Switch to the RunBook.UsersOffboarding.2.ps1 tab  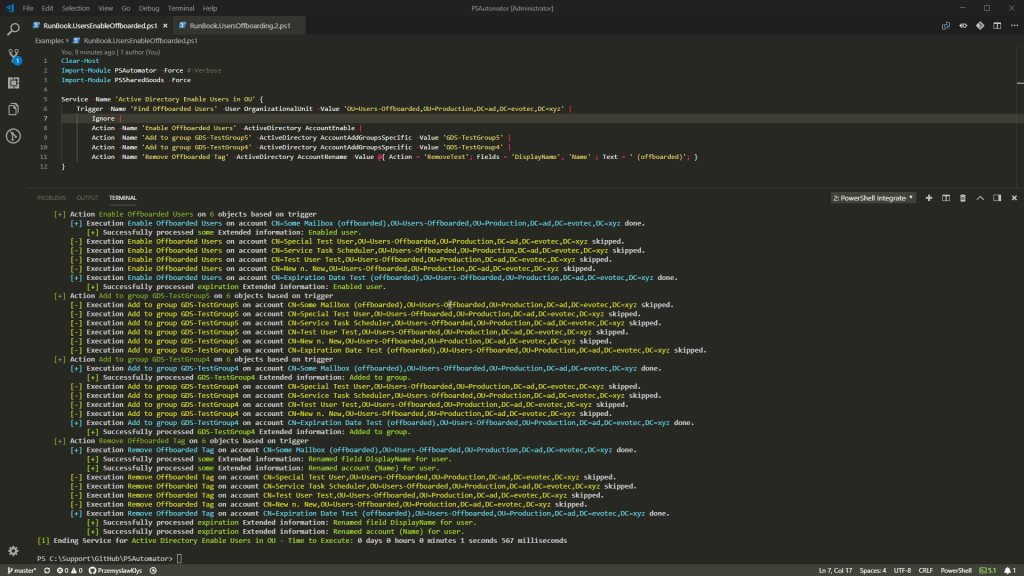pyautogui.click(x=240, y=27)
